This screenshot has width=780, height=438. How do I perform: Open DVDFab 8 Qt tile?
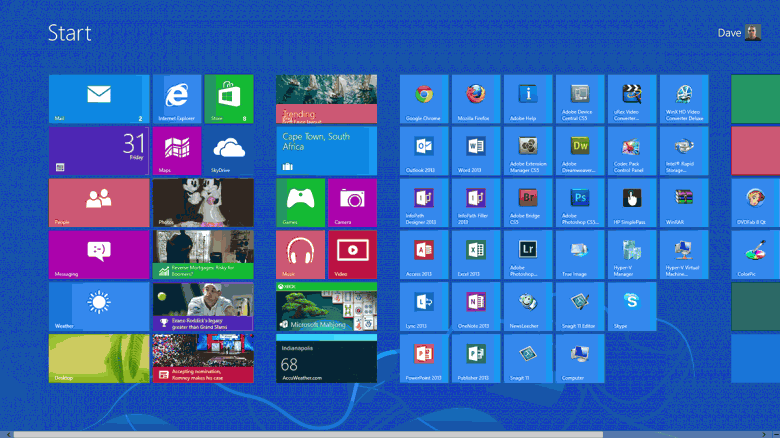756,203
